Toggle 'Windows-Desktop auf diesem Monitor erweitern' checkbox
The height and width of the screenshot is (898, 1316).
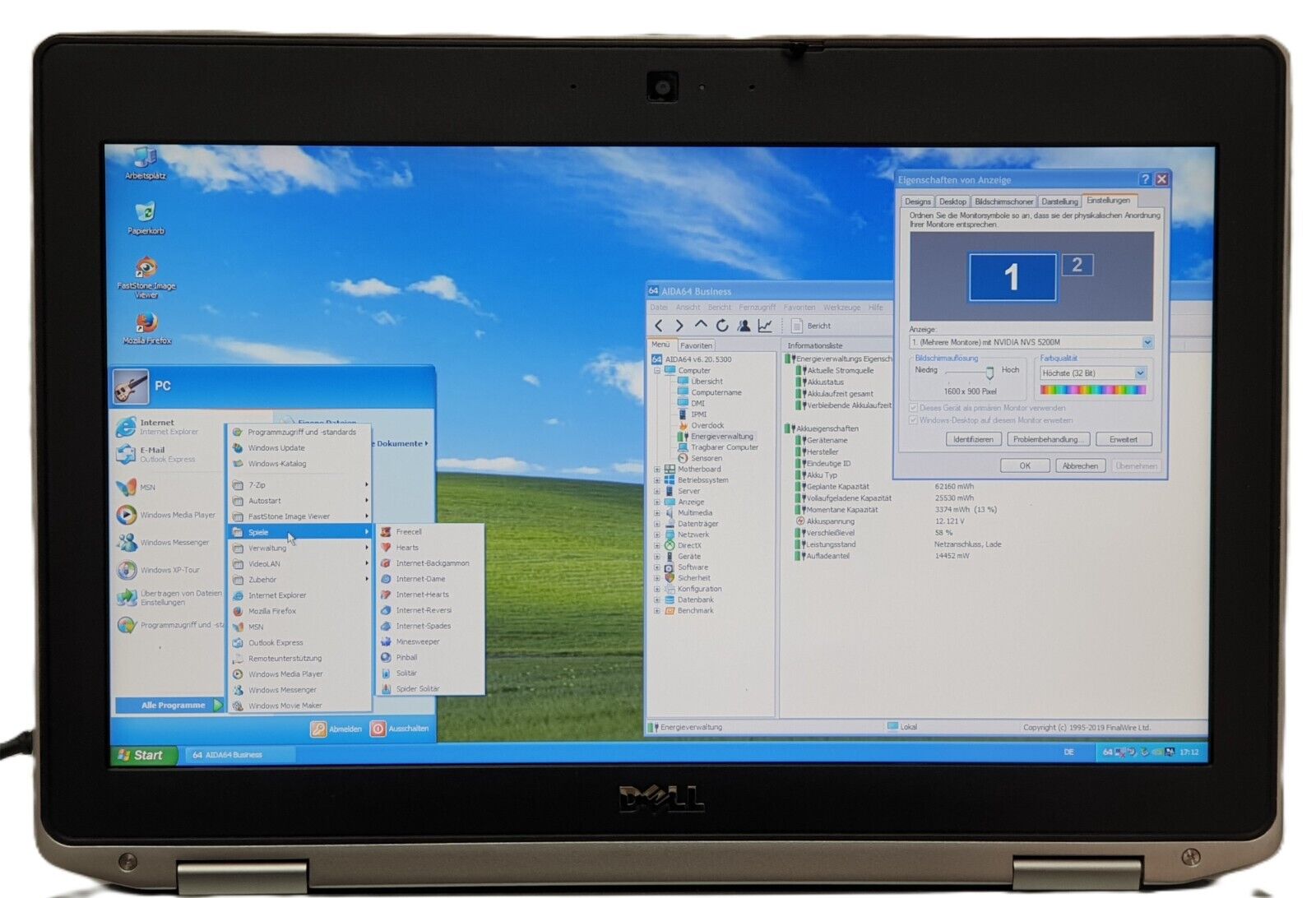pos(914,420)
